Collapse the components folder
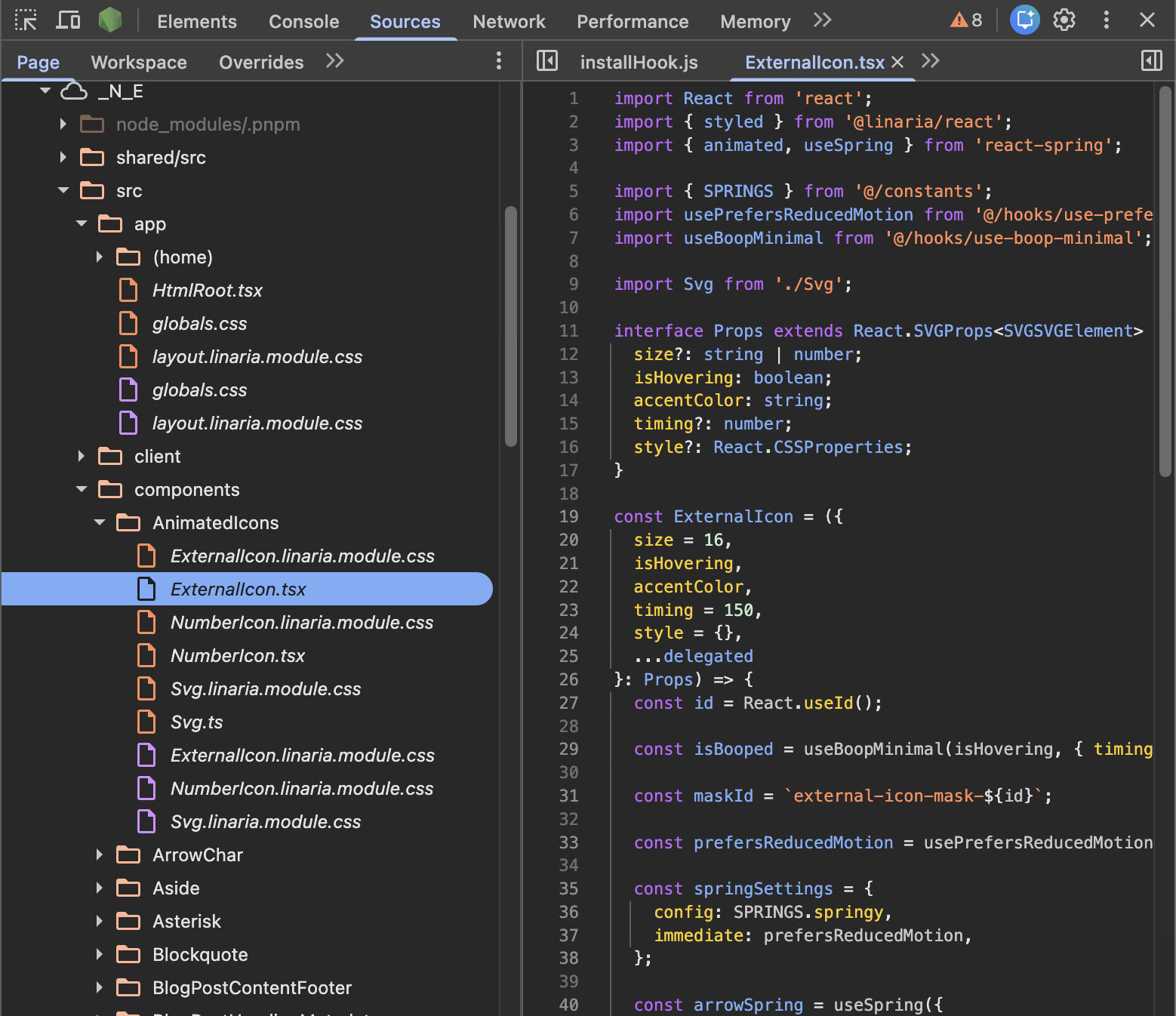Screen dimensions: 1176x1016 pos(82,490)
